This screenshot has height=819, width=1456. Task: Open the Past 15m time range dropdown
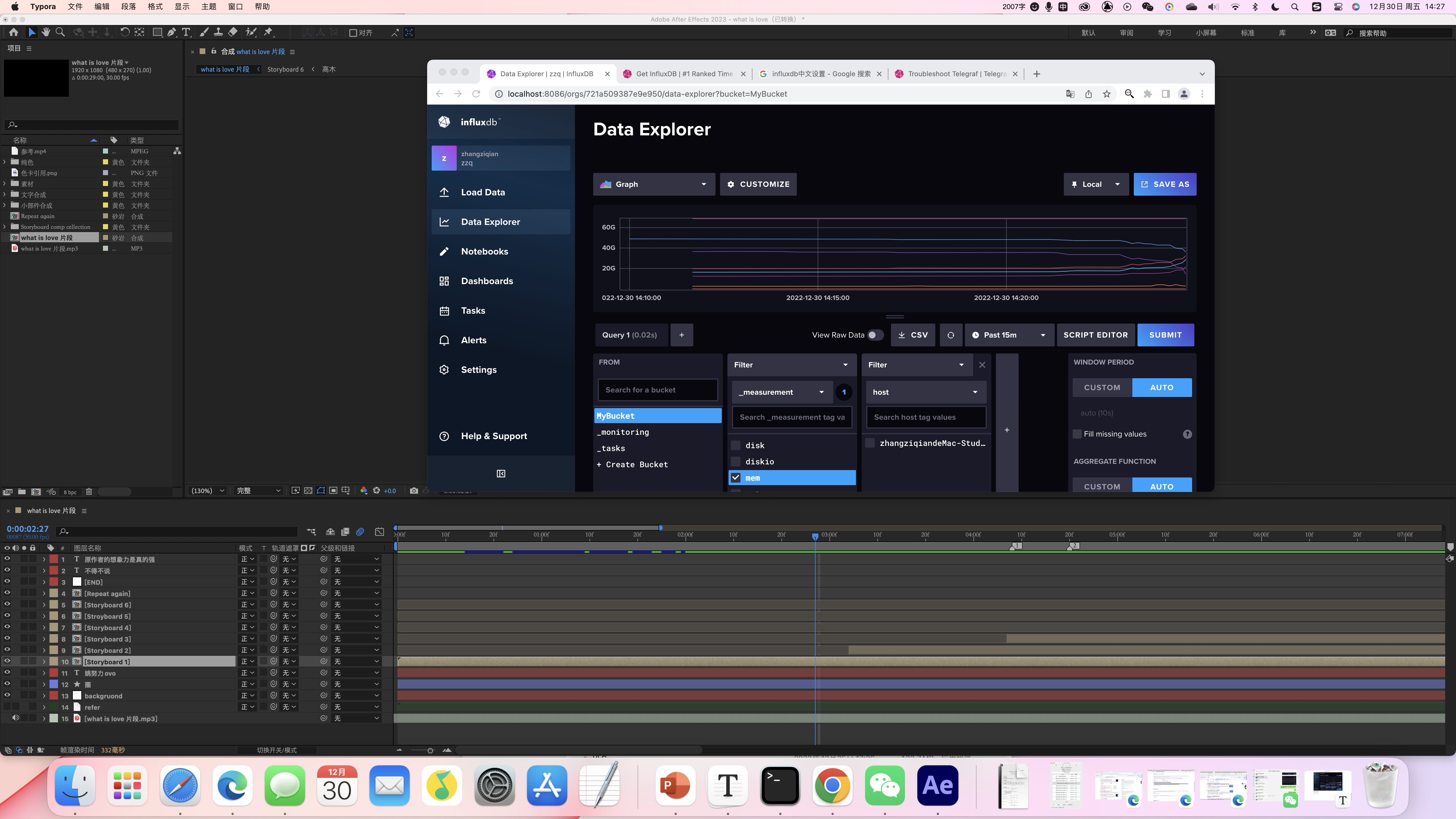pyautogui.click(x=1009, y=335)
